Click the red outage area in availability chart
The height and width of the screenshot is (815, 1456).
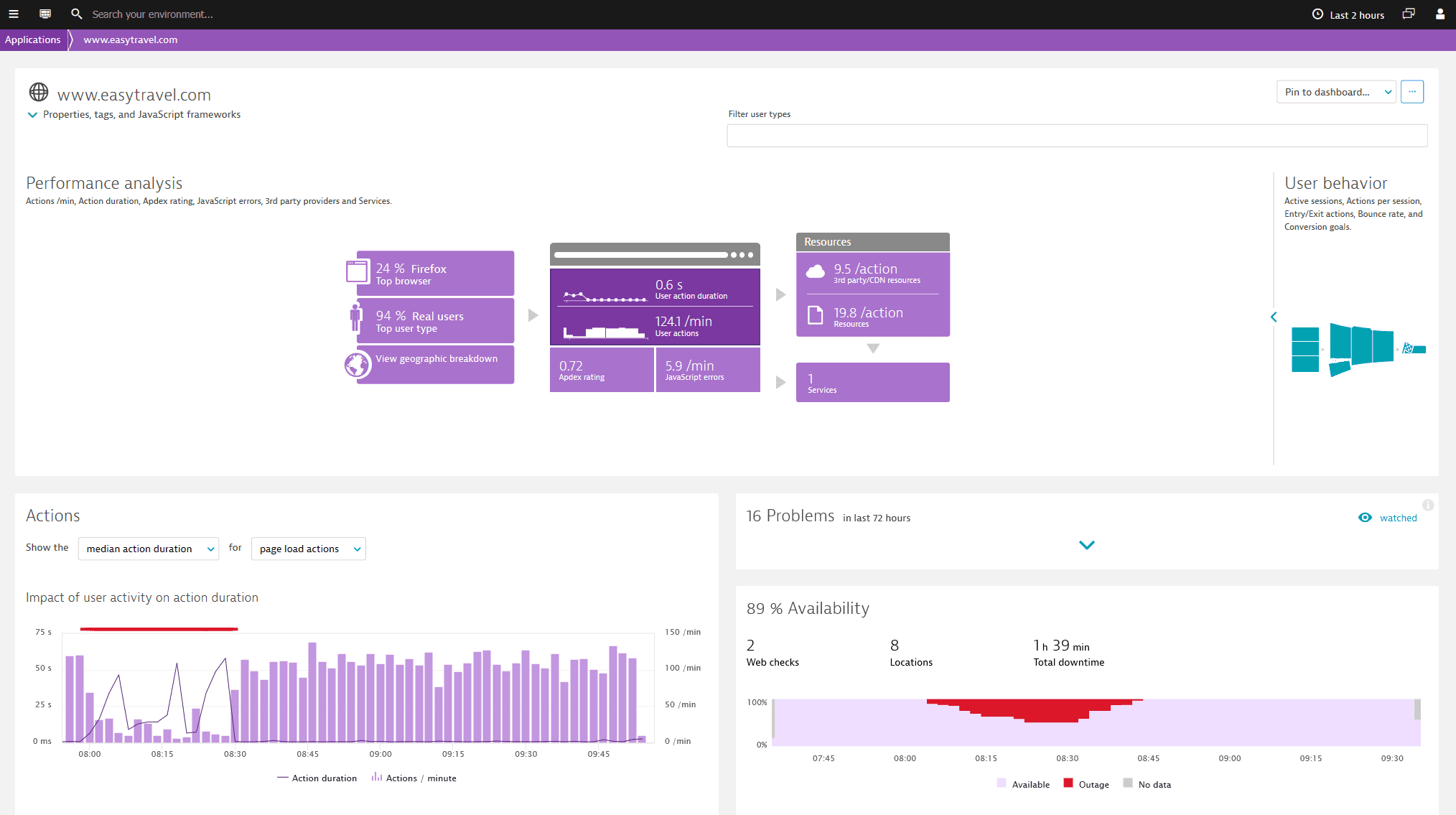point(1035,710)
